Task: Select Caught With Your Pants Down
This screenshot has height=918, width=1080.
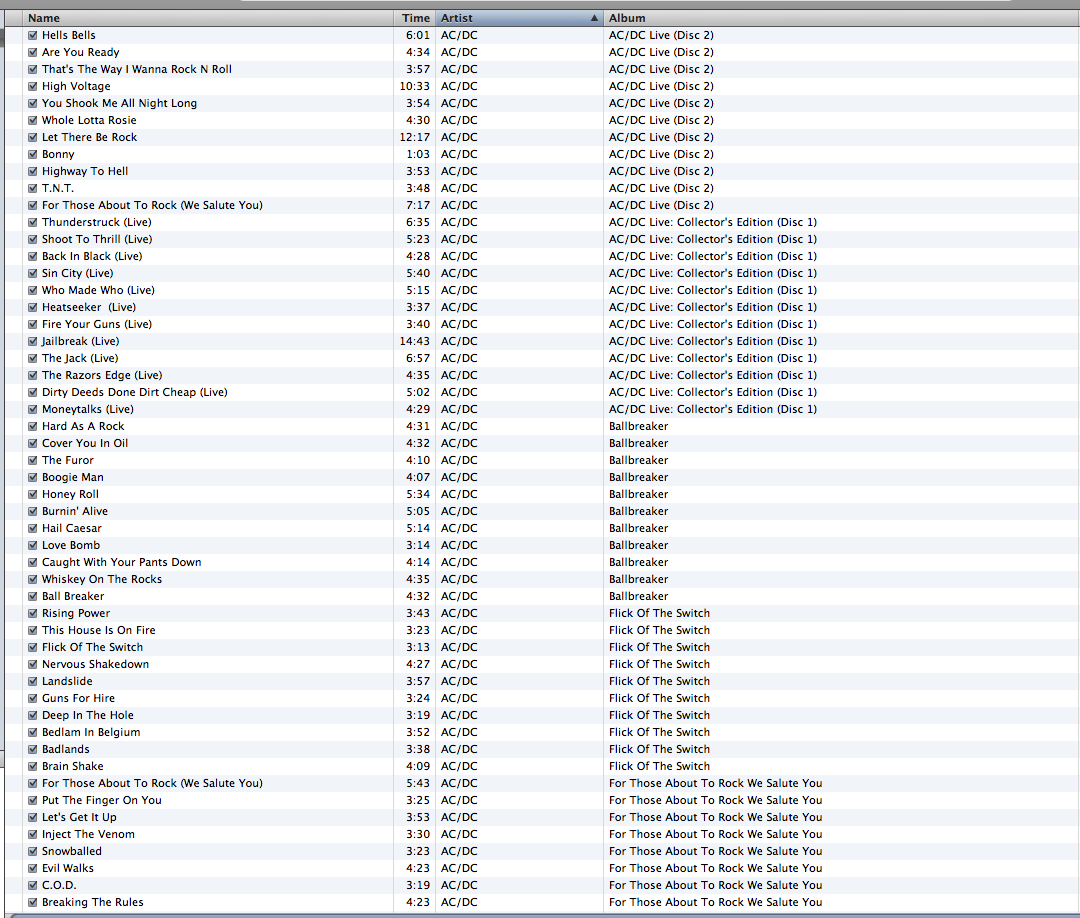Action: tap(121, 562)
